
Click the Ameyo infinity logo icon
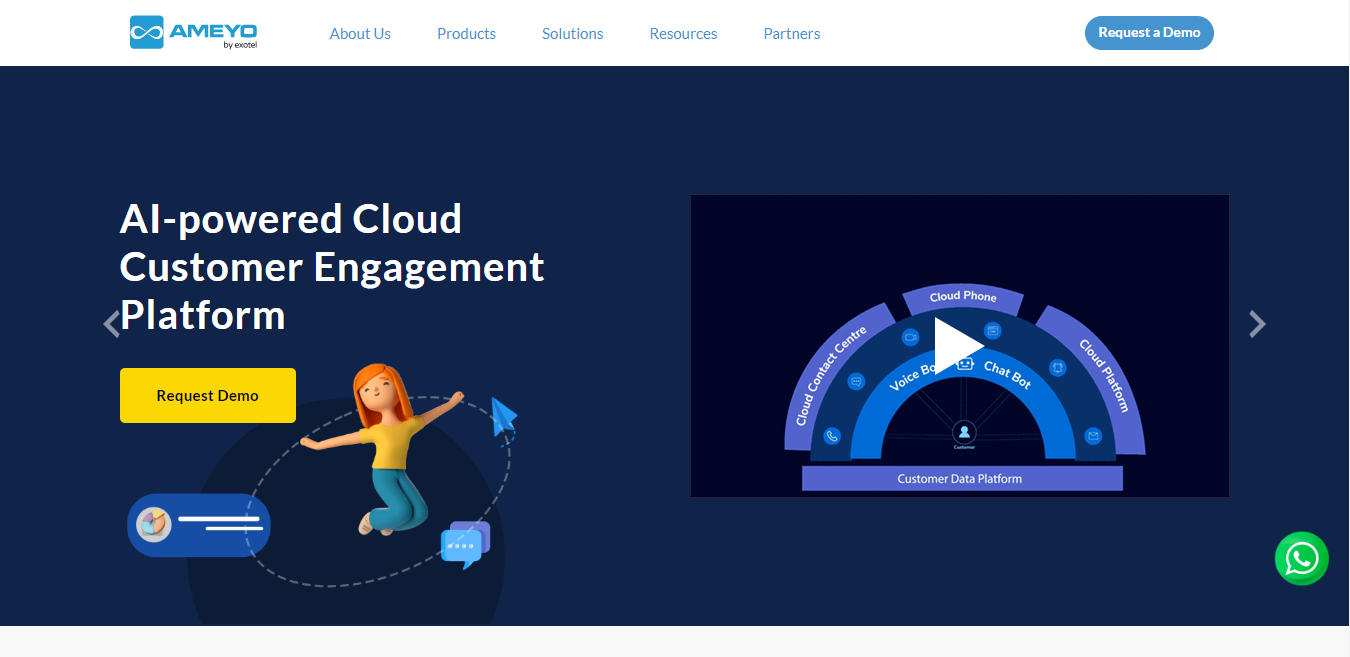click(x=147, y=32)
